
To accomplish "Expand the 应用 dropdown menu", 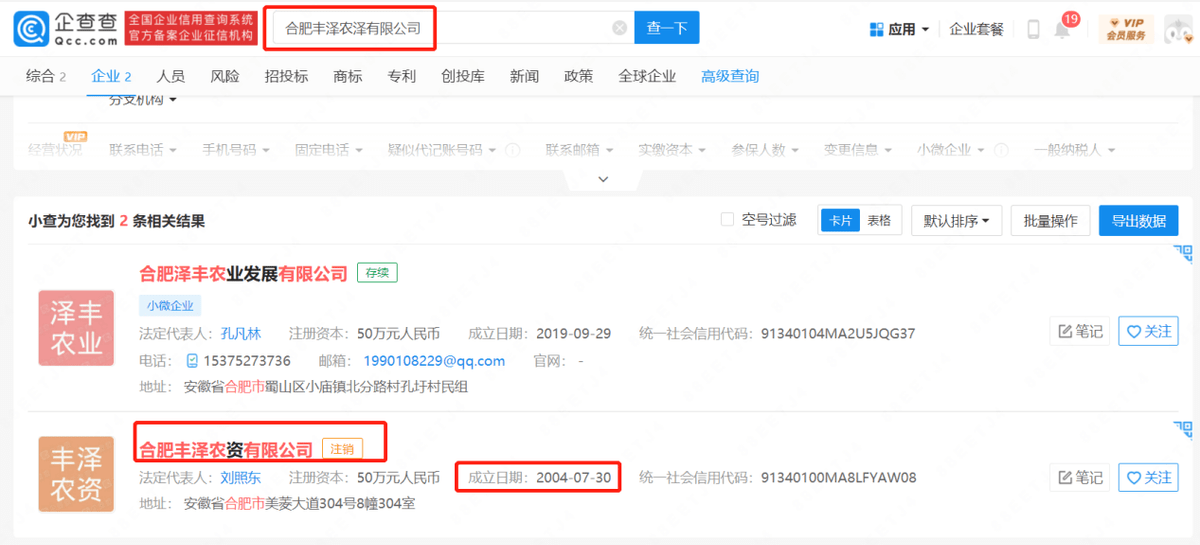I will (x=900, y=29).
